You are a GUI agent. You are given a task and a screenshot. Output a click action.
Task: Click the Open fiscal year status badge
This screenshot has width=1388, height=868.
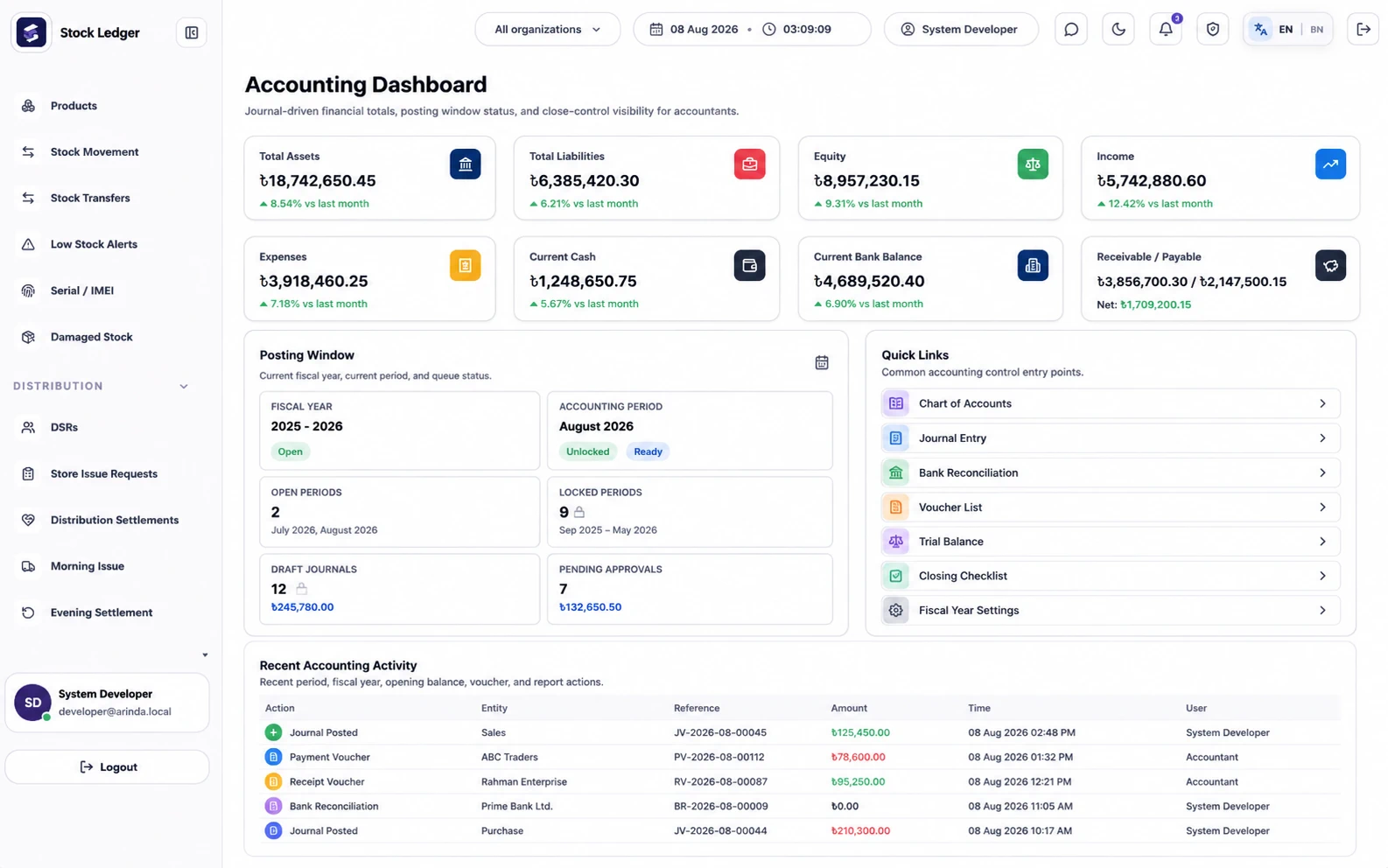(x=291, y=451)
